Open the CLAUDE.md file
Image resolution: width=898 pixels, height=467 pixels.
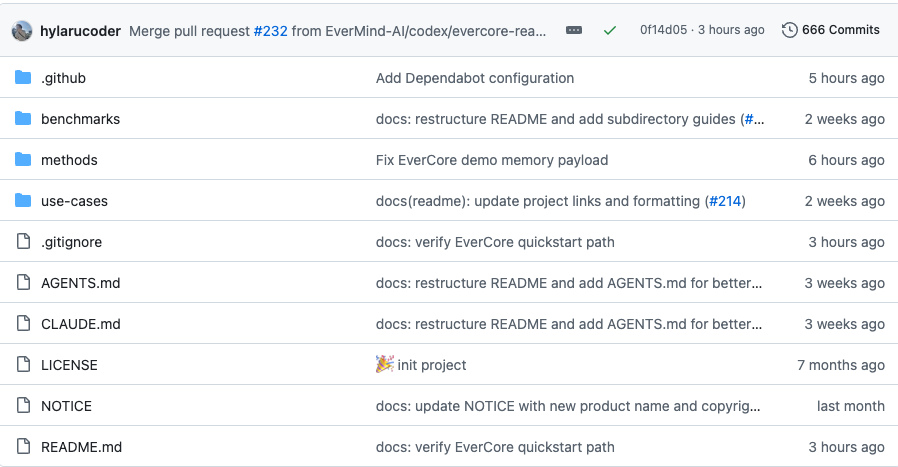point(81,324)
